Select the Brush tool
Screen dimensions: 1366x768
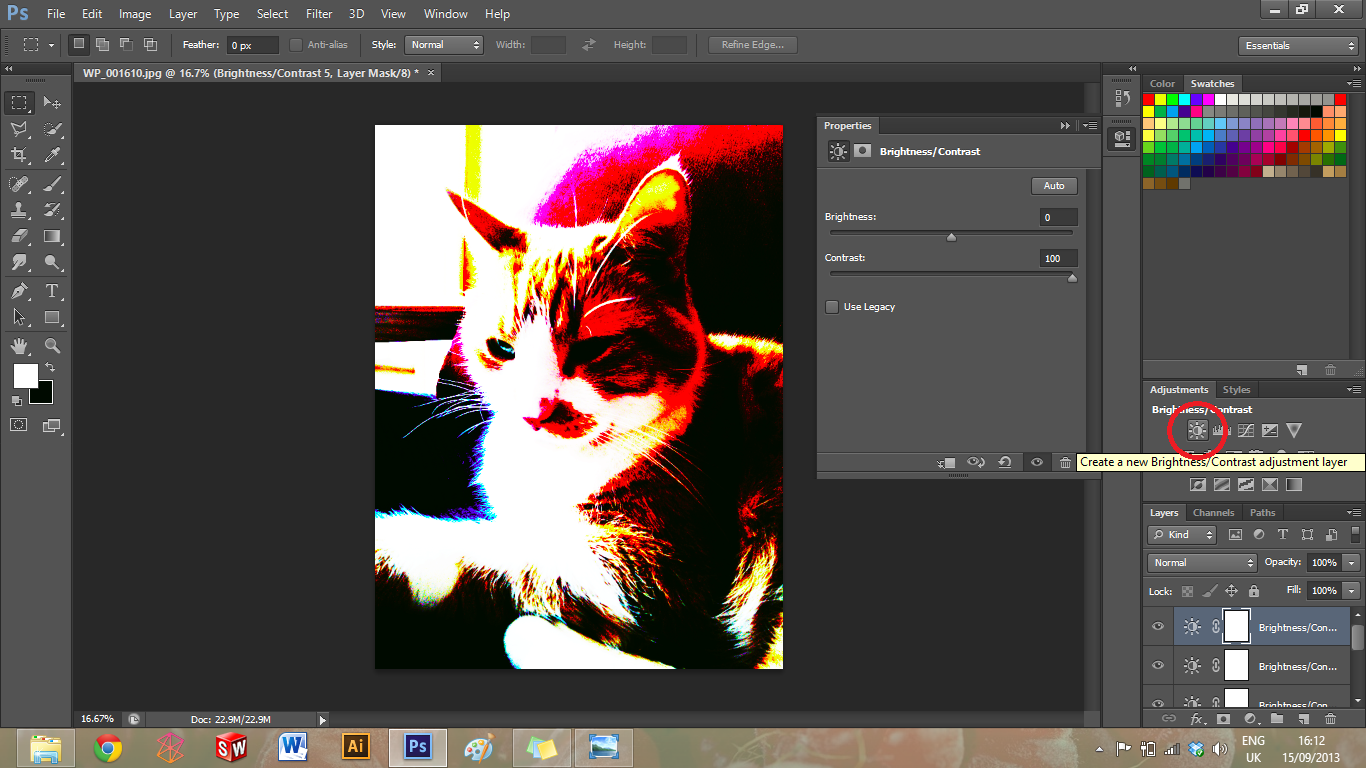pyautogui.click(x=52, y=184)
